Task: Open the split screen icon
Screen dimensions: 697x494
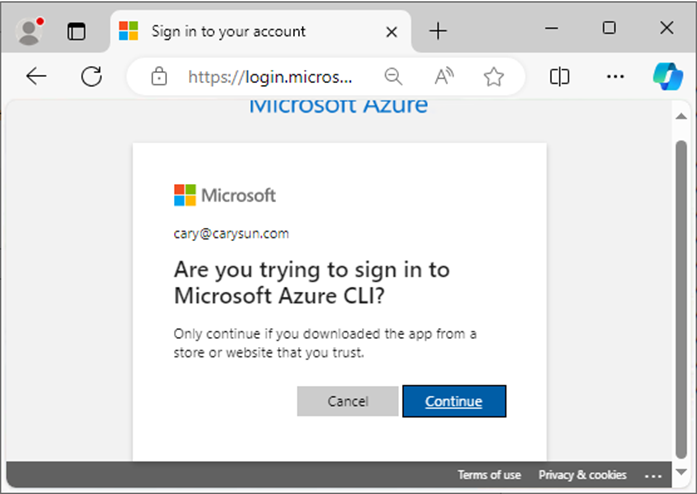Action: (x=559, y=76)
